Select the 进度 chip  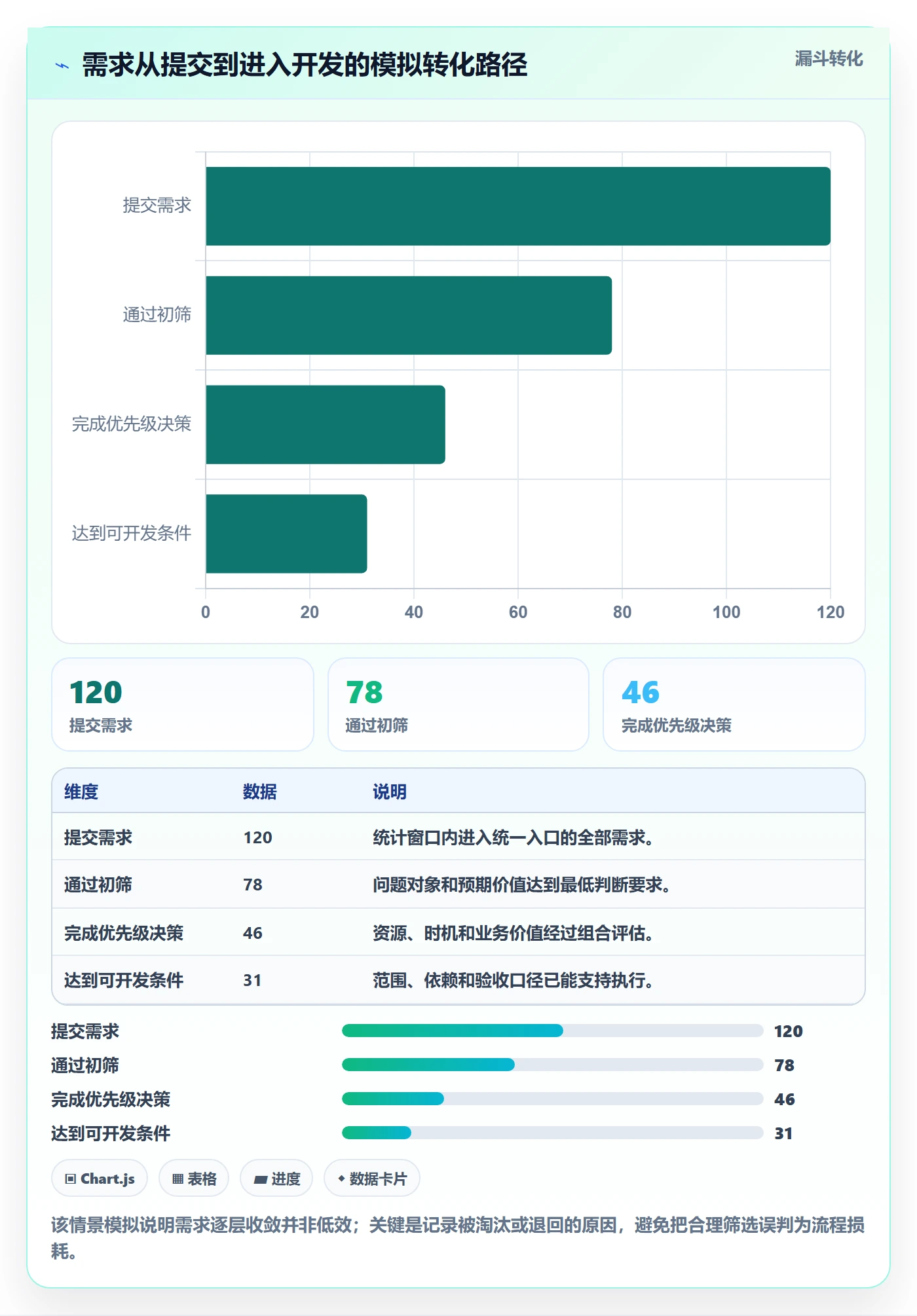(x=276, y=1179)
